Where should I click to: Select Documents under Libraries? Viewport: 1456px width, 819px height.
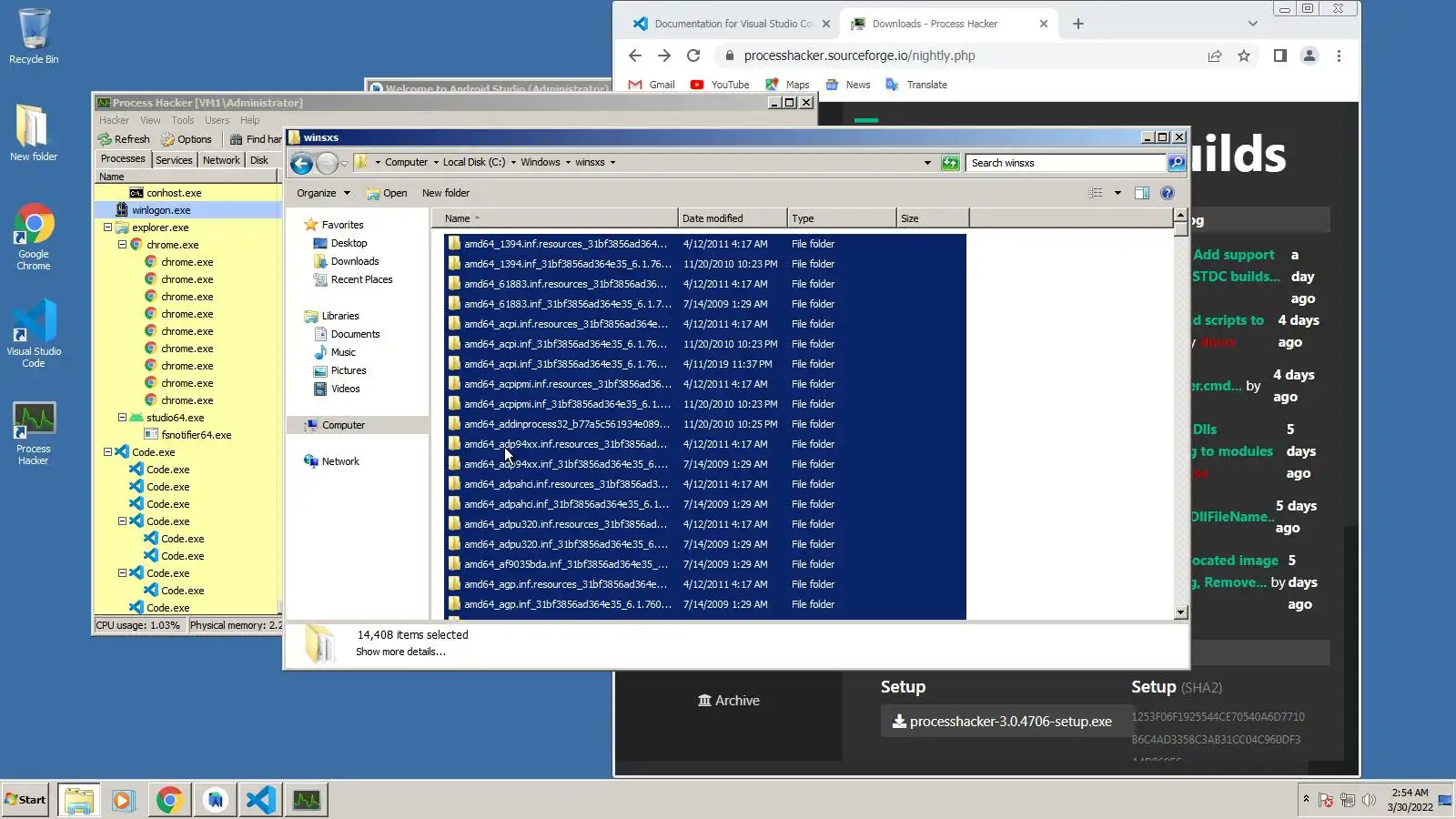pos(347,334)
